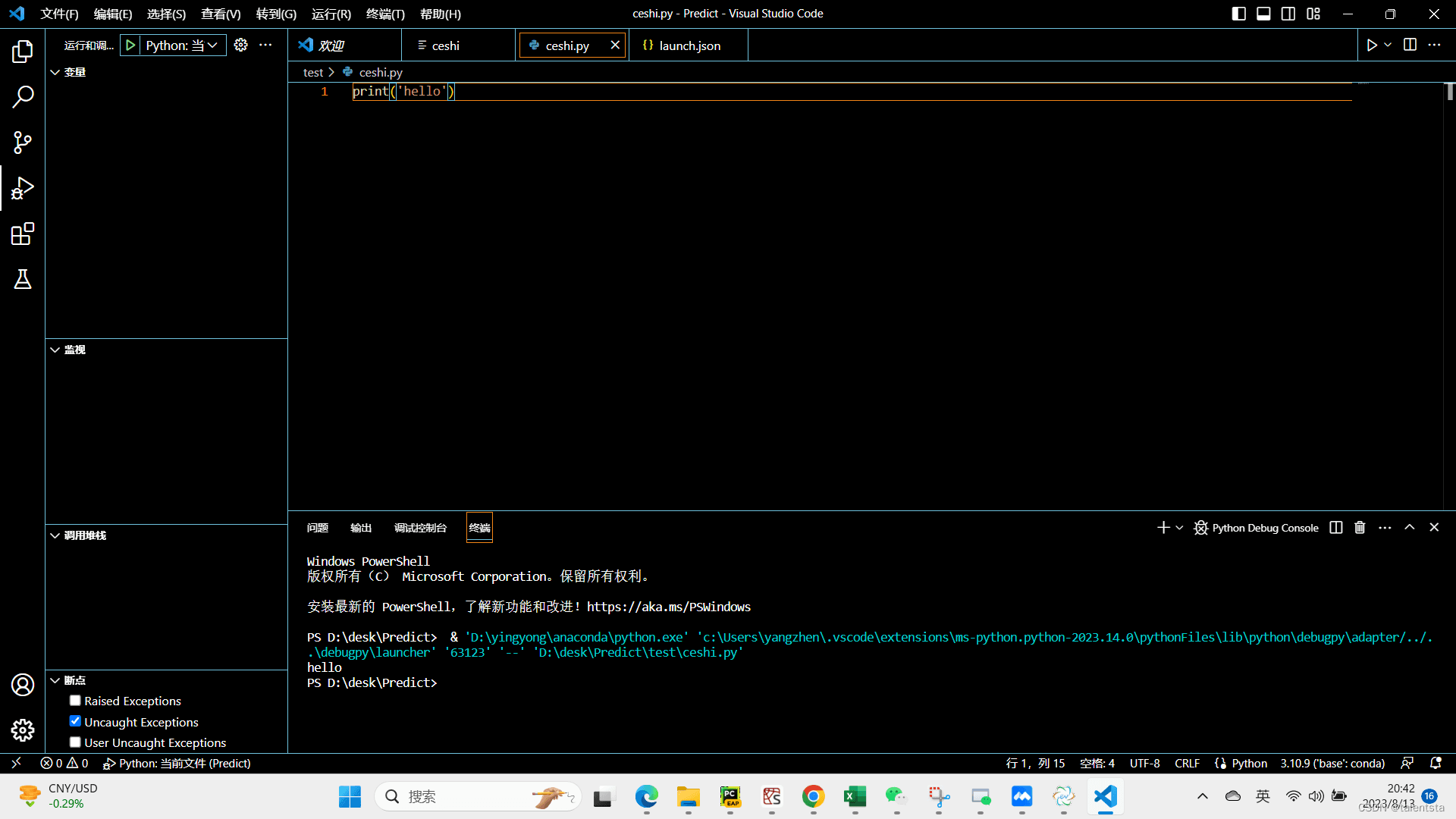
Task: Open terminal panel more actions ellipsis
Action: tap(1385, 527)
